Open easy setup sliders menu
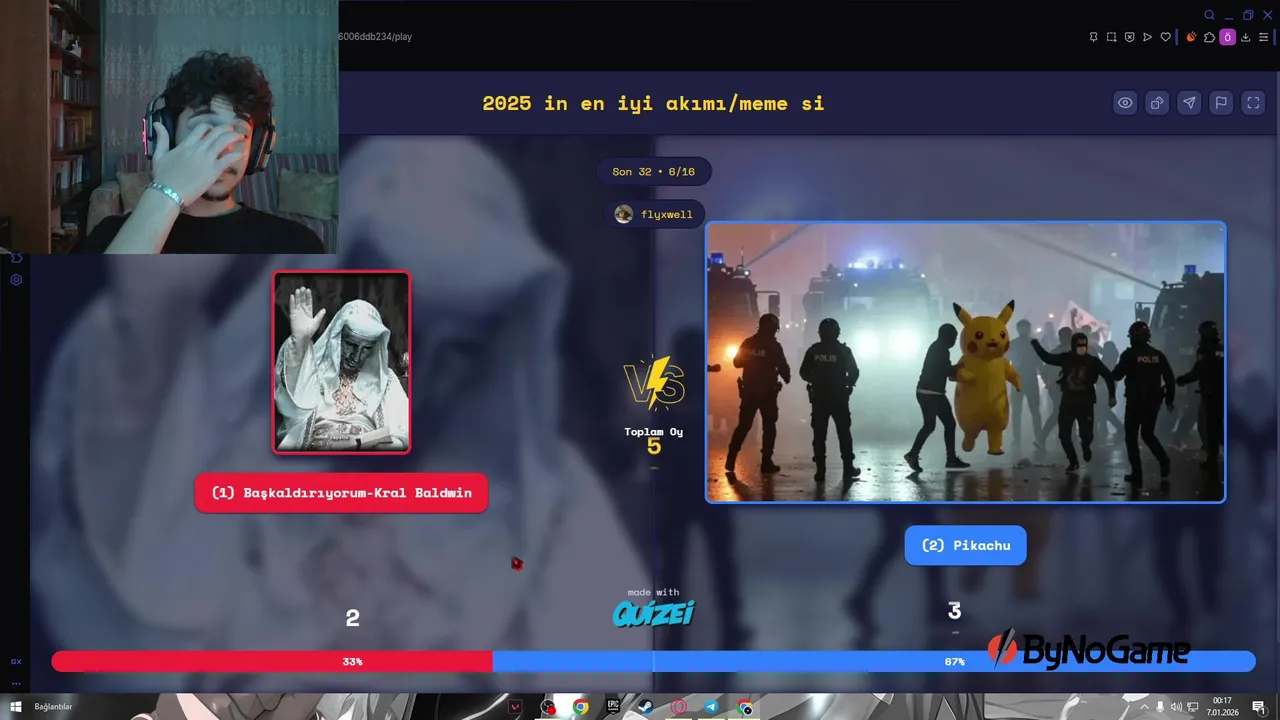This screenshot has width=1280, height=720. click(x=1263, y=37)
